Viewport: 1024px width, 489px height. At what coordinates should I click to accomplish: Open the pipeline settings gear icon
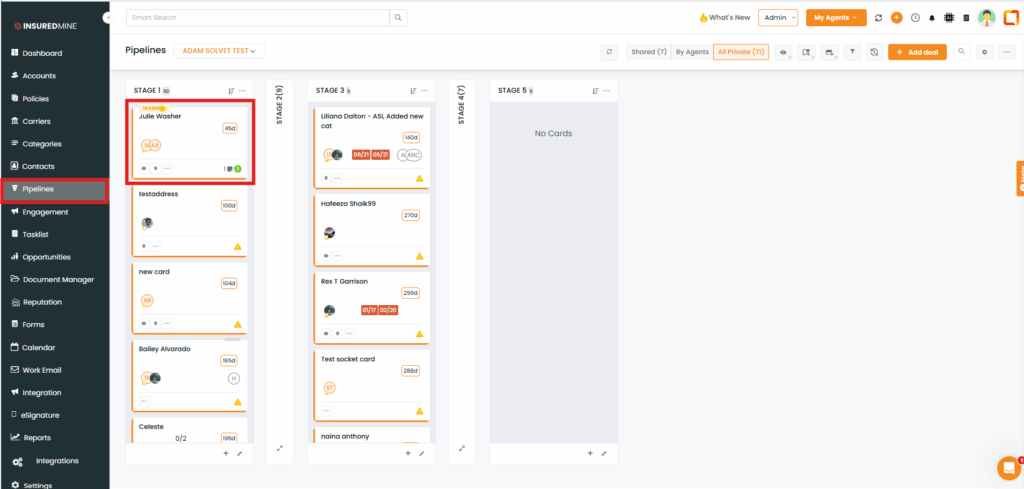[984, 52]
